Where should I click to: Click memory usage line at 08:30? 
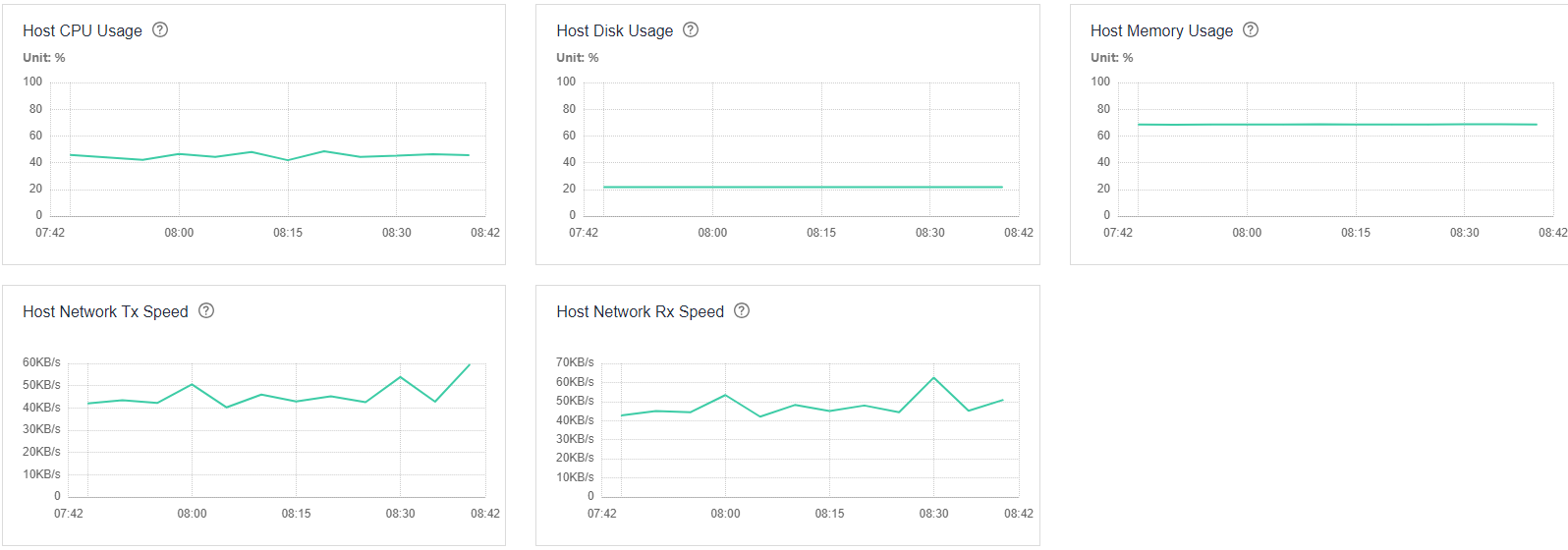pos(1464,124)
